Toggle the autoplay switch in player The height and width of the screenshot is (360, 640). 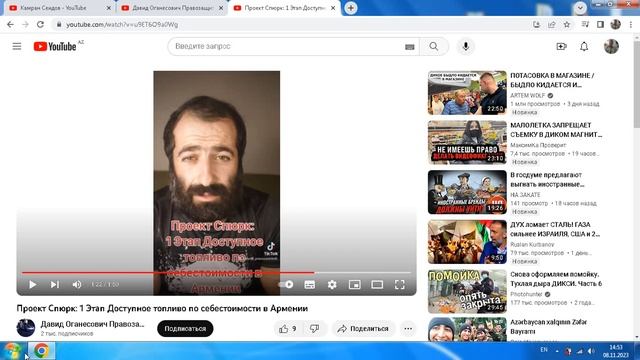click(x=286, y=284)
